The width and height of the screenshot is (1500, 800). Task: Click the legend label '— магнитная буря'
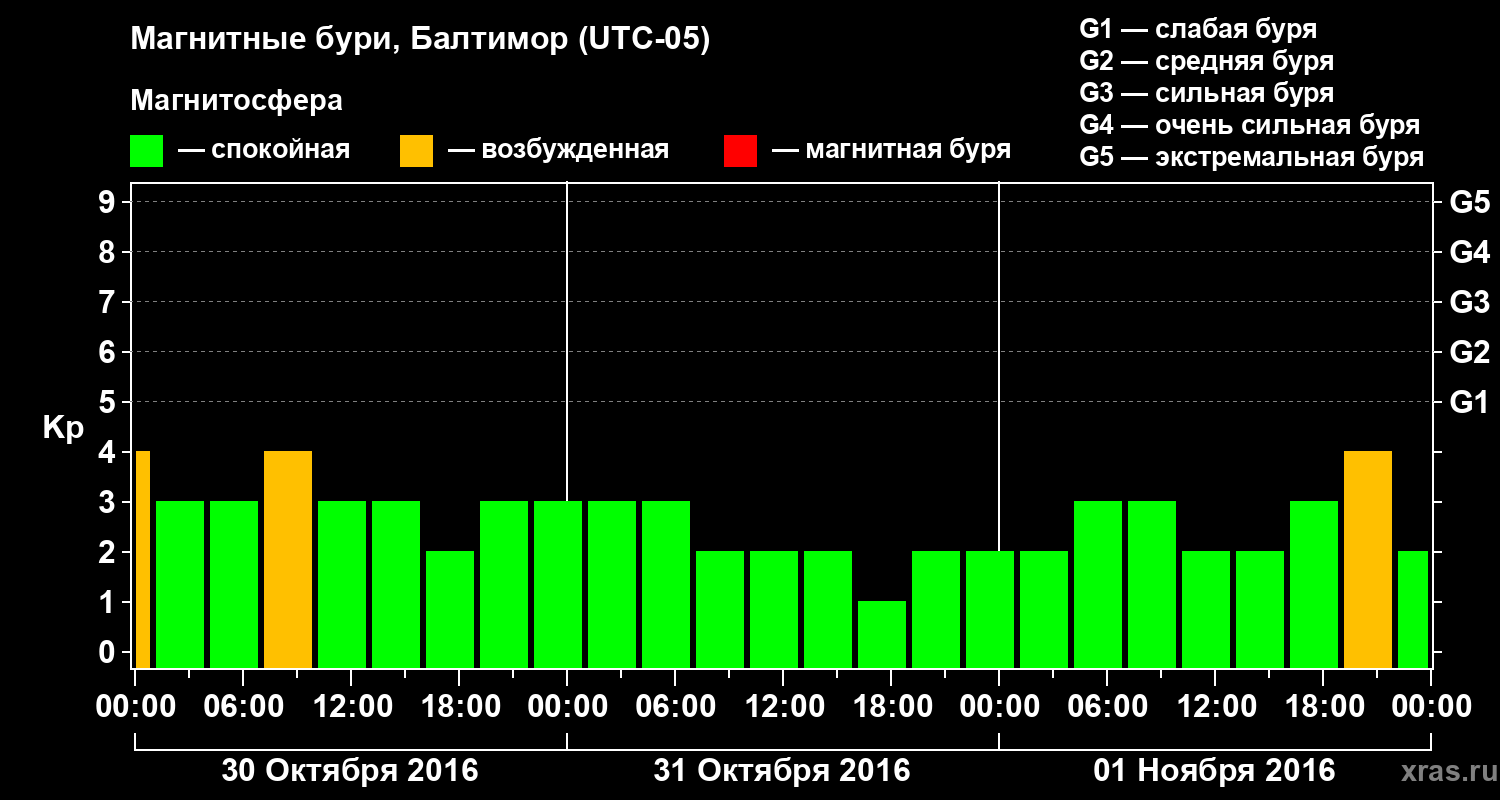(x=891, y=151)
